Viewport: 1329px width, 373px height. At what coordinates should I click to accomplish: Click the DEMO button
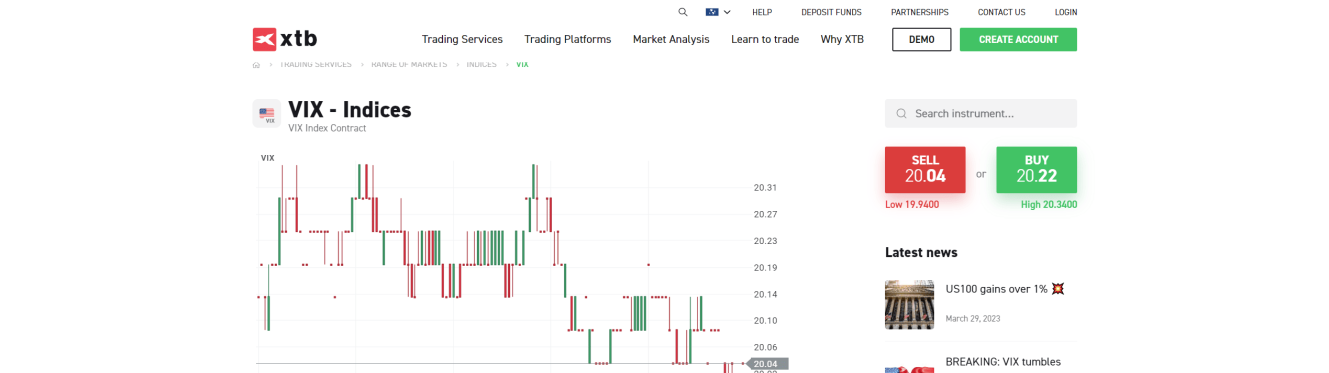[922, 39]
